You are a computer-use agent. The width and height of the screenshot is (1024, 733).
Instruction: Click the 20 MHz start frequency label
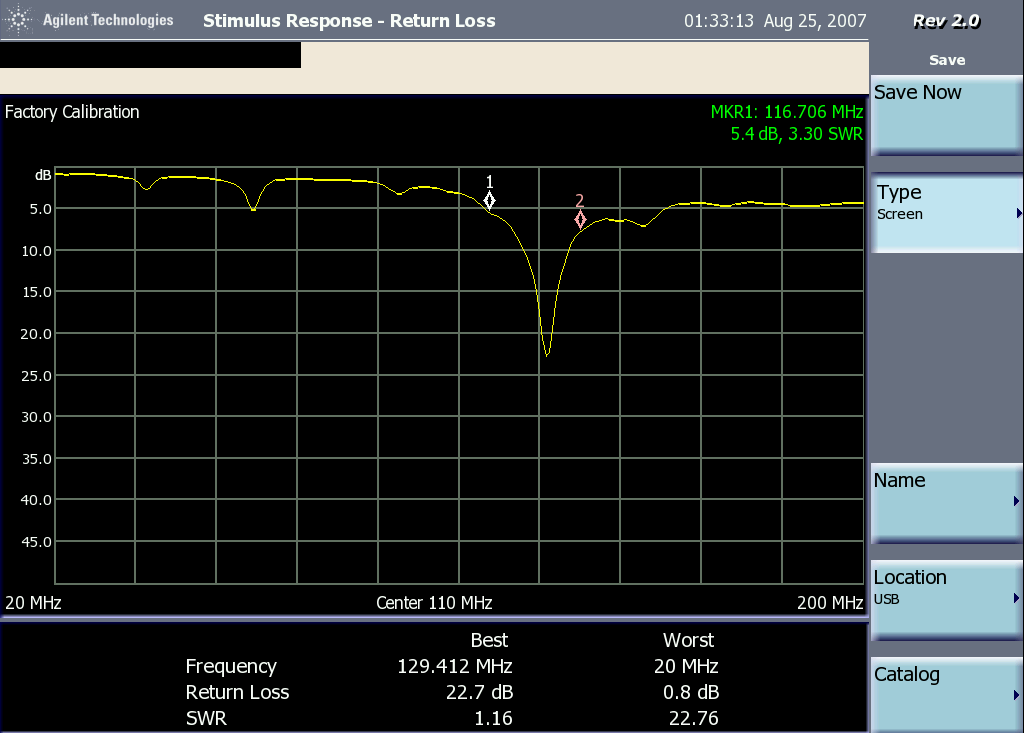(33, 603)
